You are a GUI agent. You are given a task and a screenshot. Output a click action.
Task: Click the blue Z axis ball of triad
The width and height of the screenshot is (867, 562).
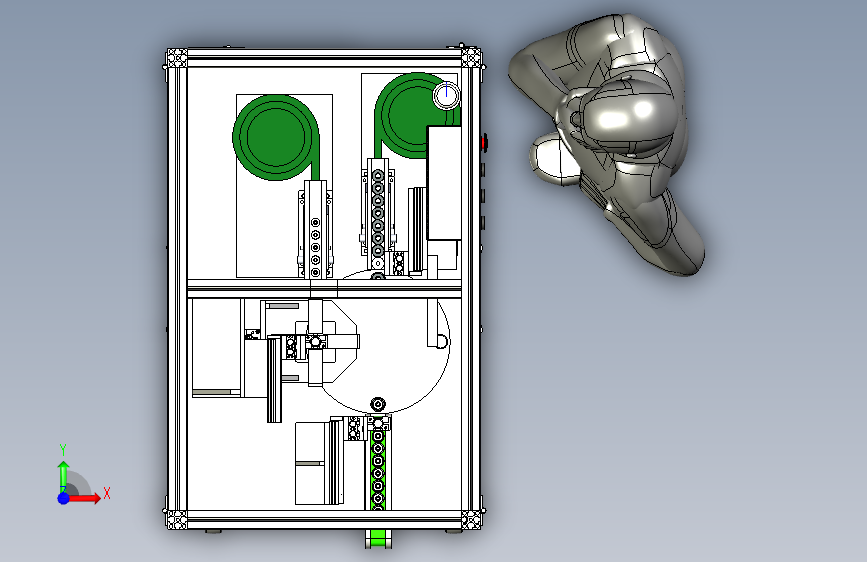(64, 498)
